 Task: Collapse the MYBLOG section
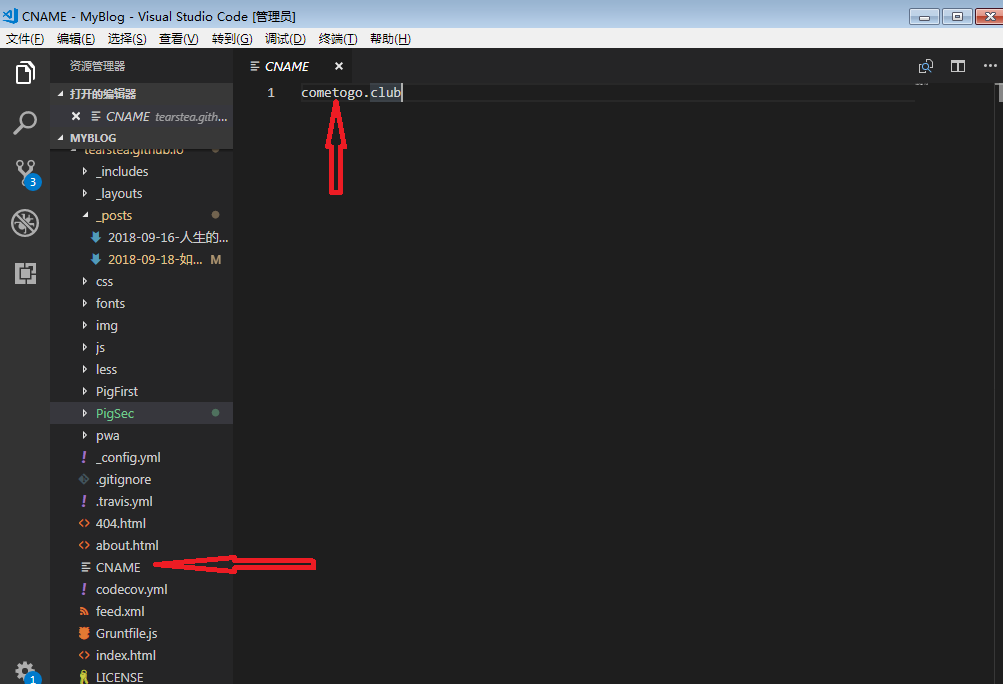pos(61,138)
